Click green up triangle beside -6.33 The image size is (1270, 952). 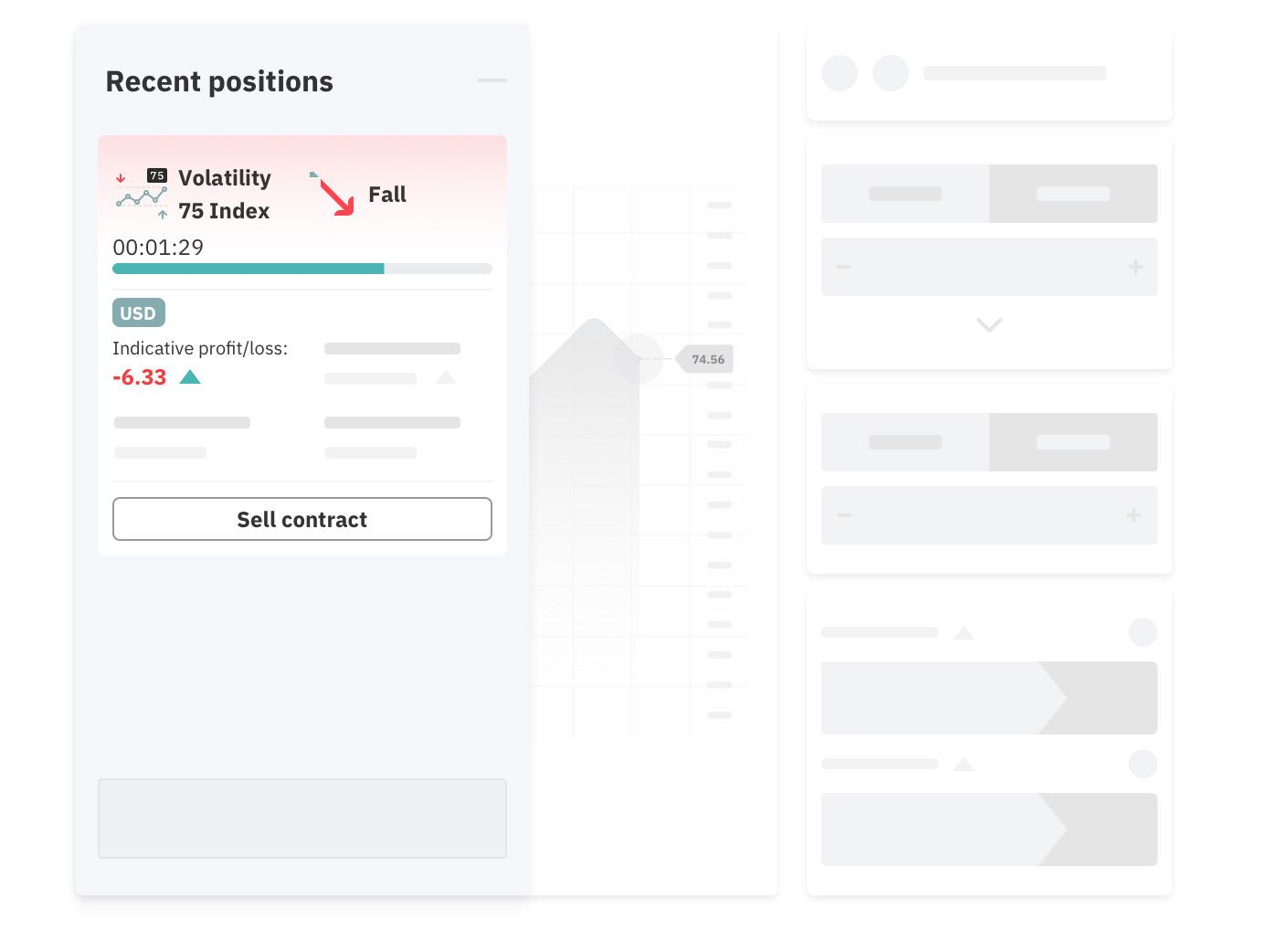point(190,377)
